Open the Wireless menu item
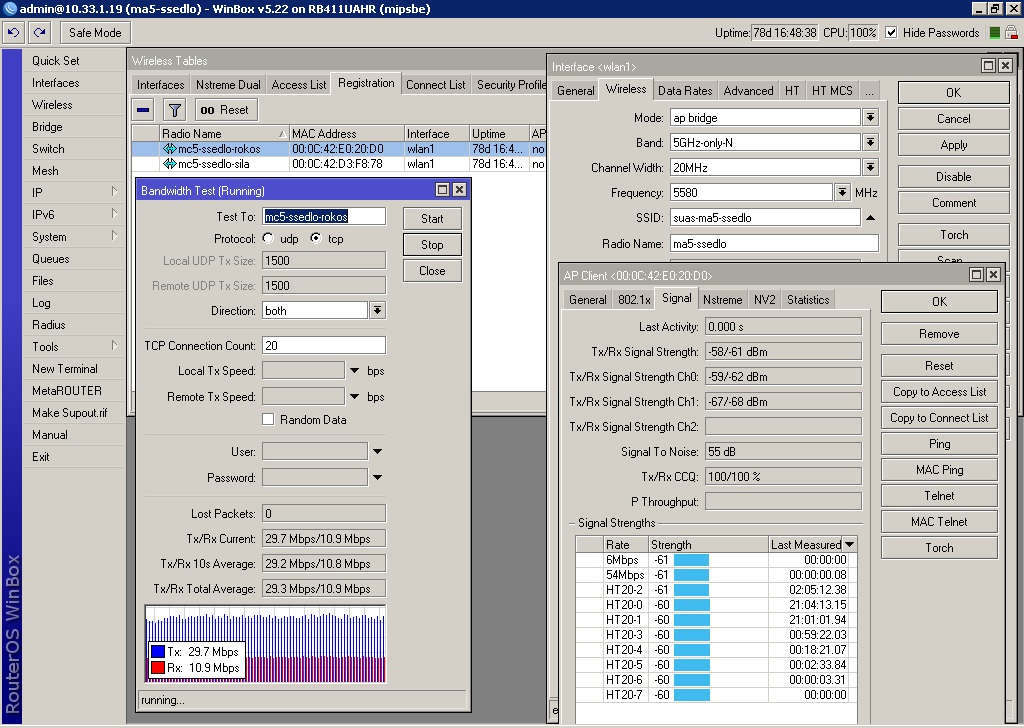The height and width of the screenshot is (728, 1024). [52, 104]
